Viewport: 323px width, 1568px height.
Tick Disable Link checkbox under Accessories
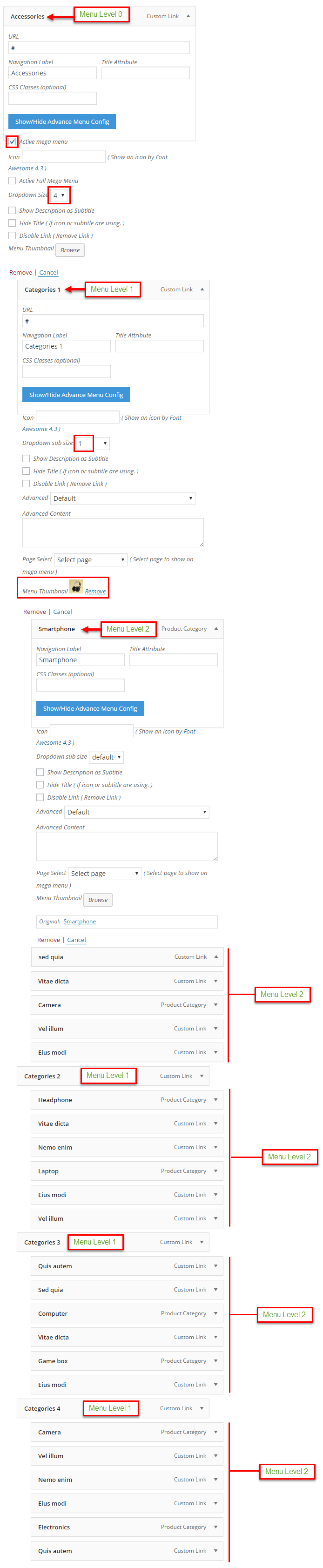coord(12,236)
